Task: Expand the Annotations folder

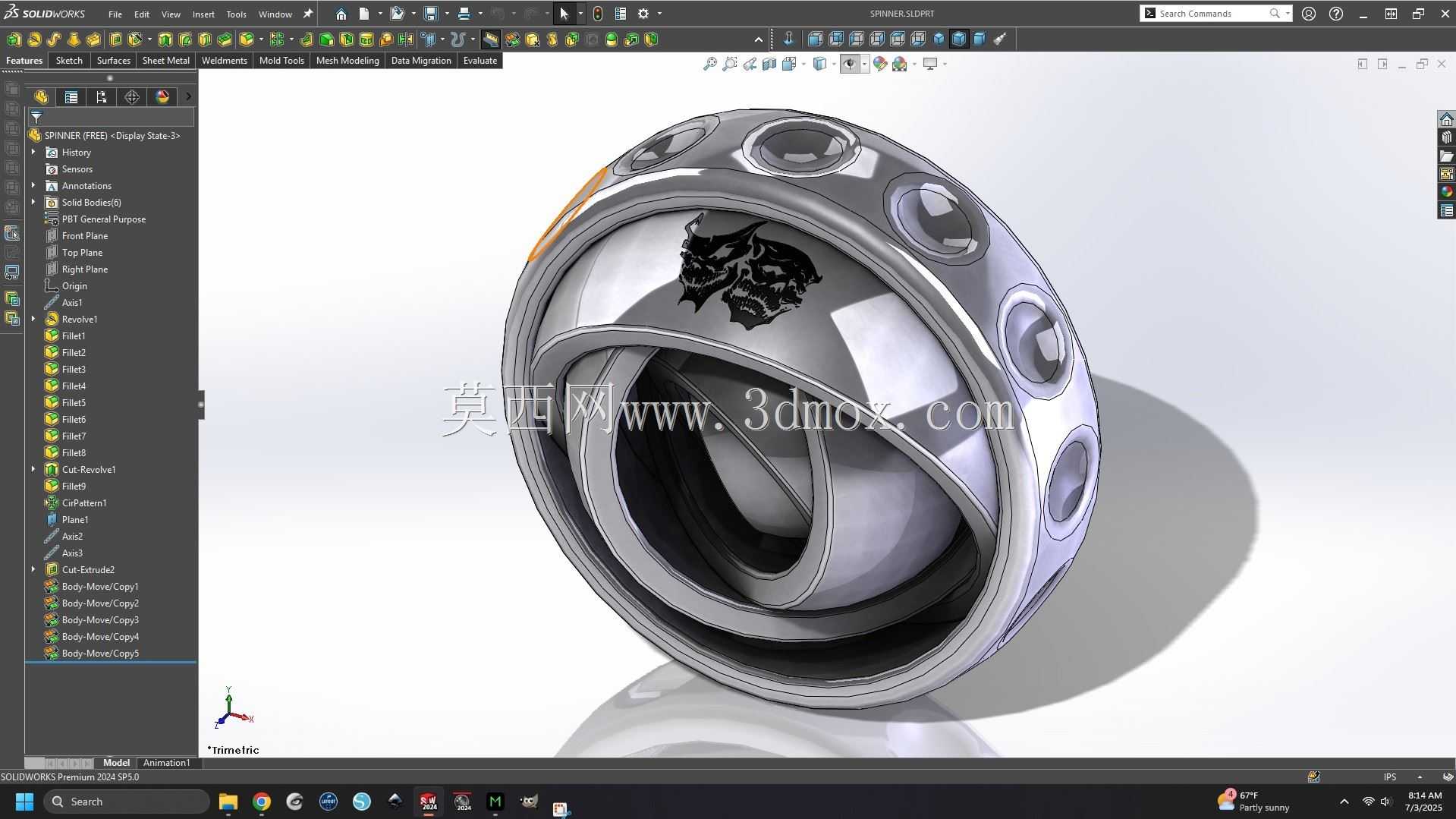Action: pos(33,186)
